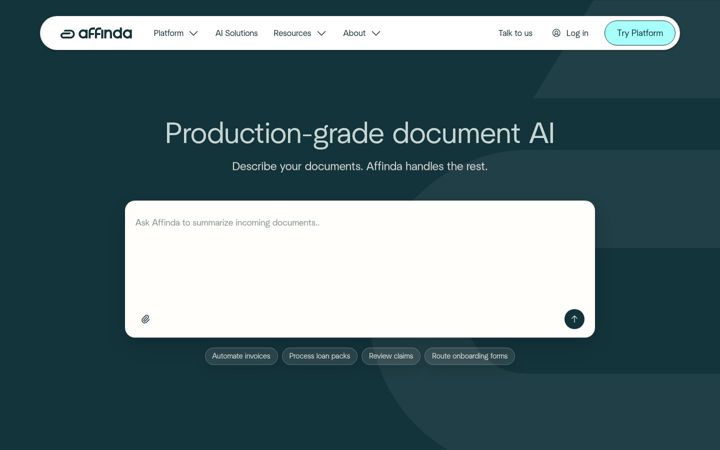Follow the Talk to us link

(x=515, y=33)
